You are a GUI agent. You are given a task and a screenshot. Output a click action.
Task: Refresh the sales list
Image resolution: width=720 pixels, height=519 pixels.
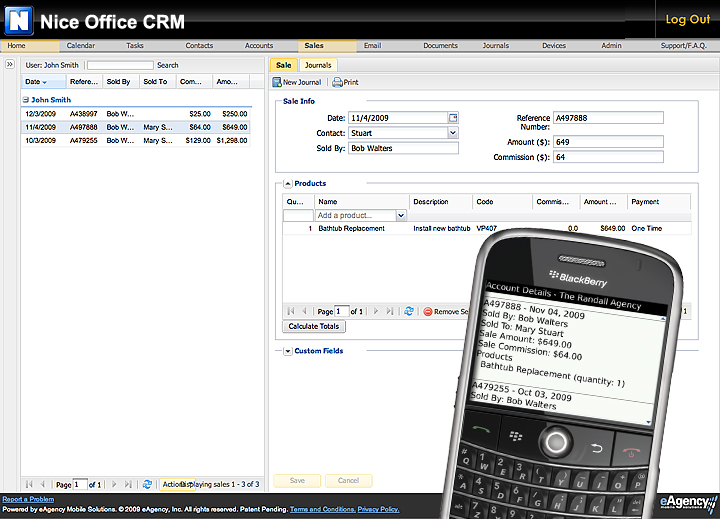click(147, 484)
